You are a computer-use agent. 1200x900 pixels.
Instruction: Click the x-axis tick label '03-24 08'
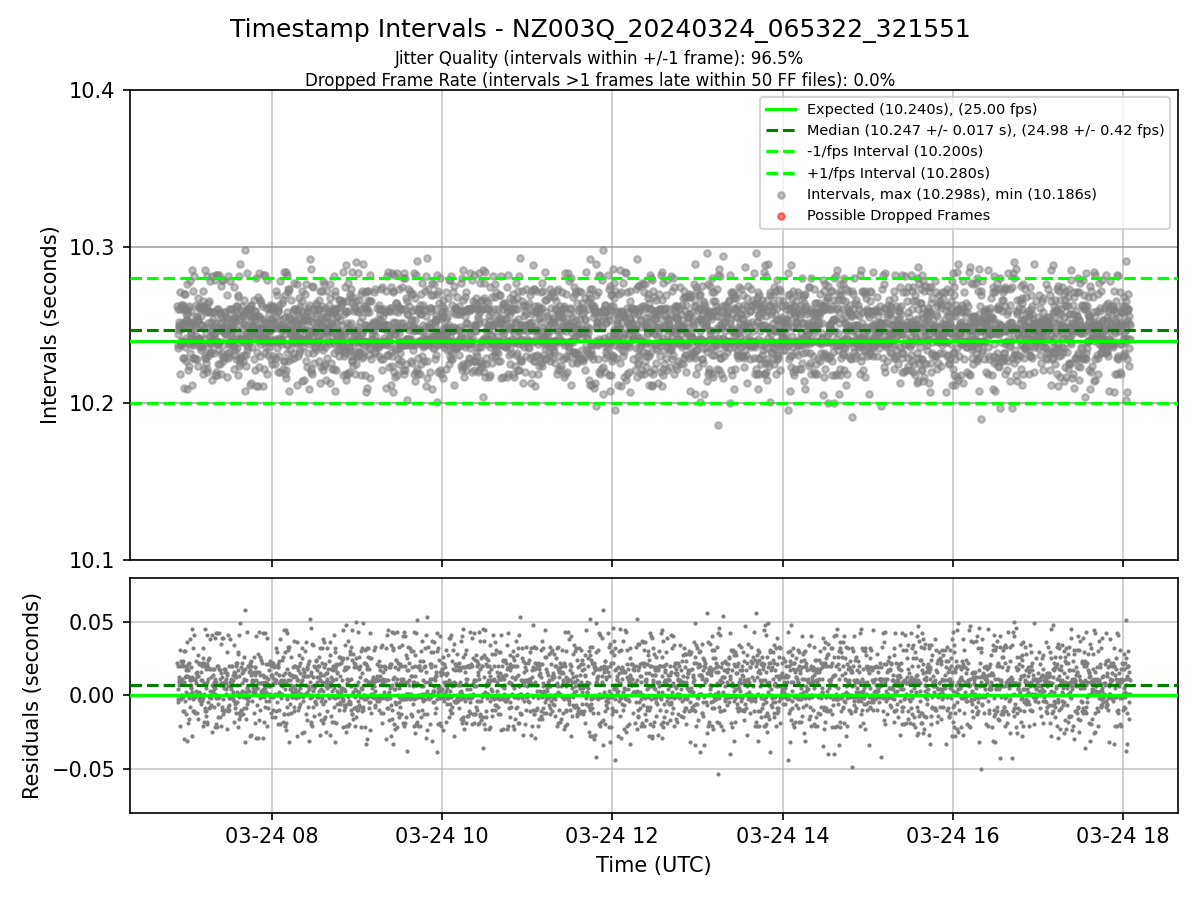(271, 835)
